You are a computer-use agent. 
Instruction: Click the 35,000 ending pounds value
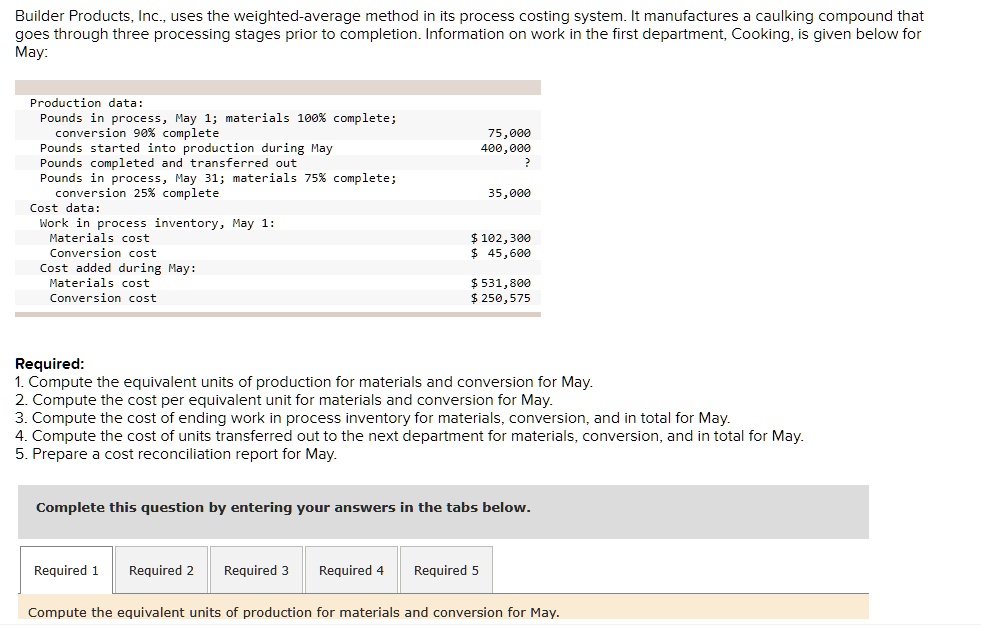pos(509,193)
